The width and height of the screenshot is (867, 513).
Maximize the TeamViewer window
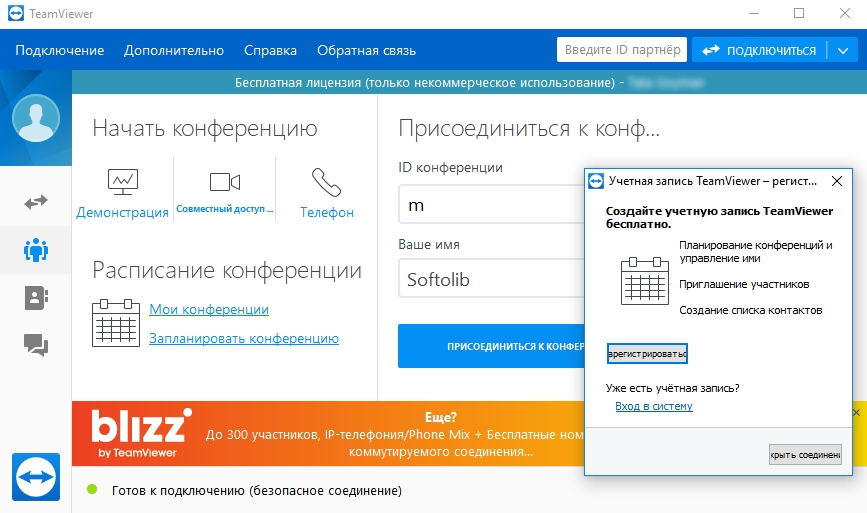coord(799,13)
